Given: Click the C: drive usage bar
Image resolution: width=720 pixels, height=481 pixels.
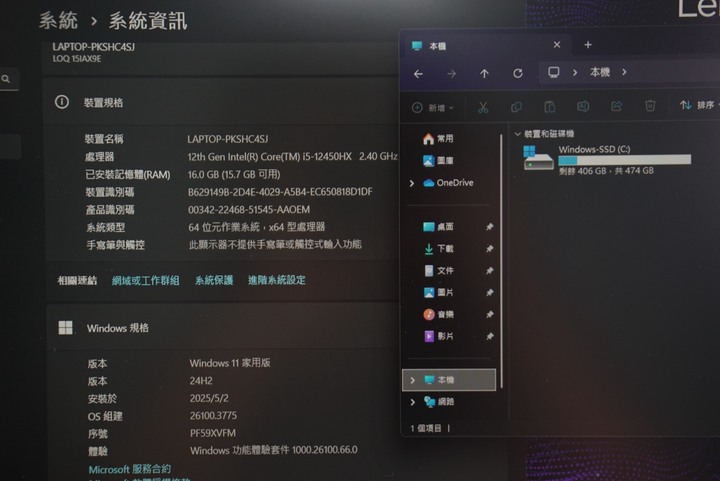Looking at the screenshot, I should point(624,160).
